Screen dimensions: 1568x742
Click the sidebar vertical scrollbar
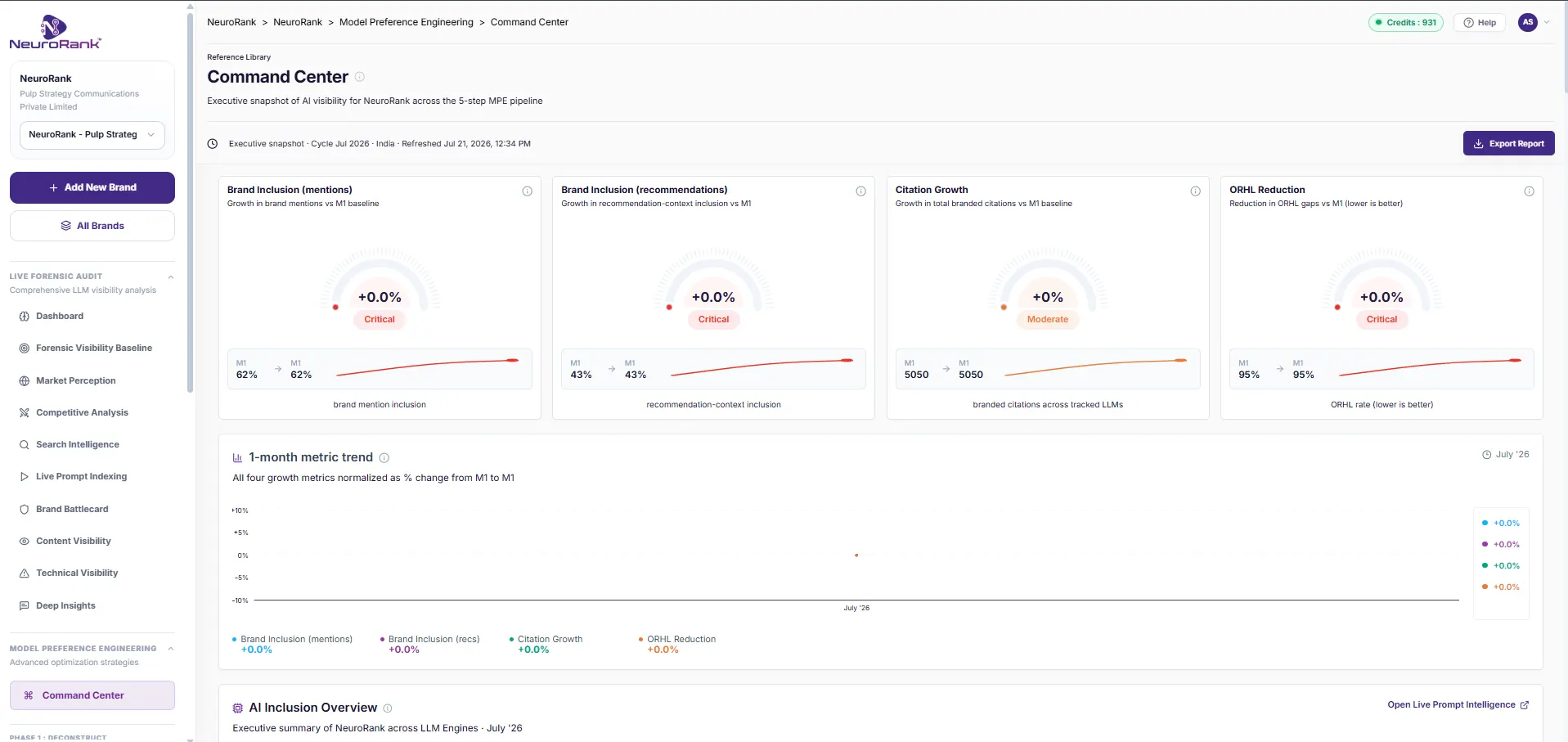point(191,205)
